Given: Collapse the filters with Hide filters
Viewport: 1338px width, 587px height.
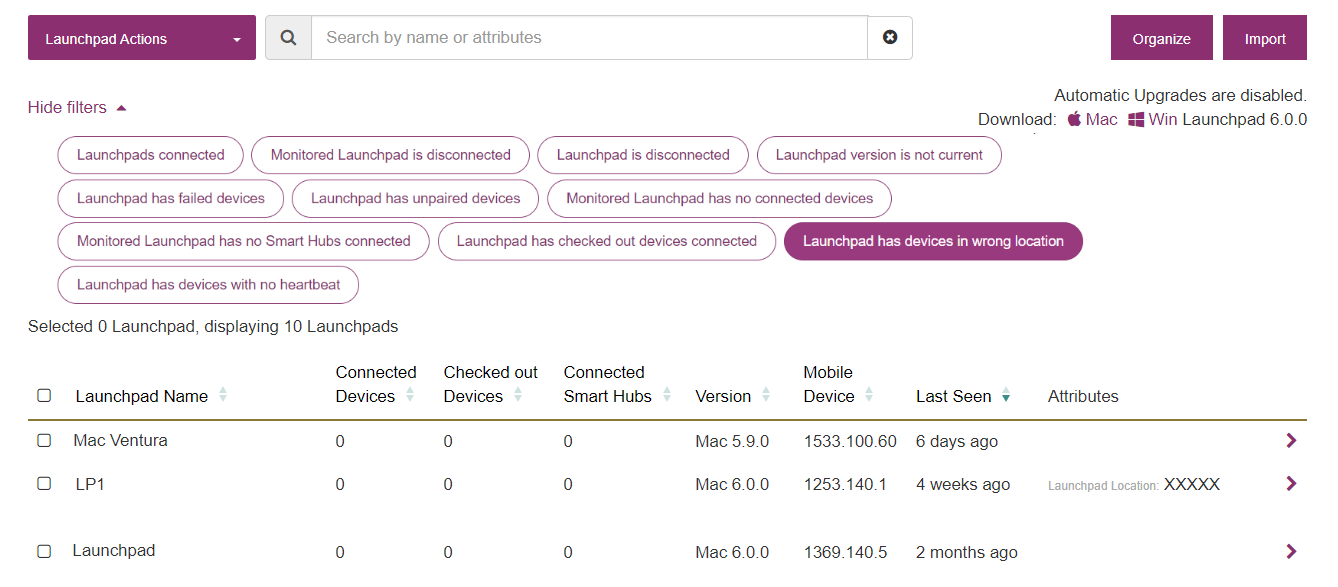Looking at the screenshot, I should [x=68, y=107].
